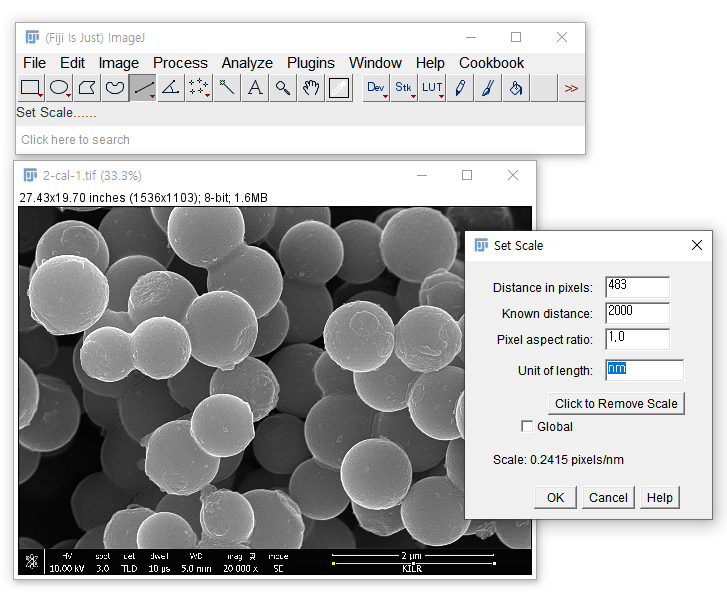Image resolution: width=727 pixels, height=604 pixels.
Task: Select the Angle tool
Action: [x=171, y=88]
